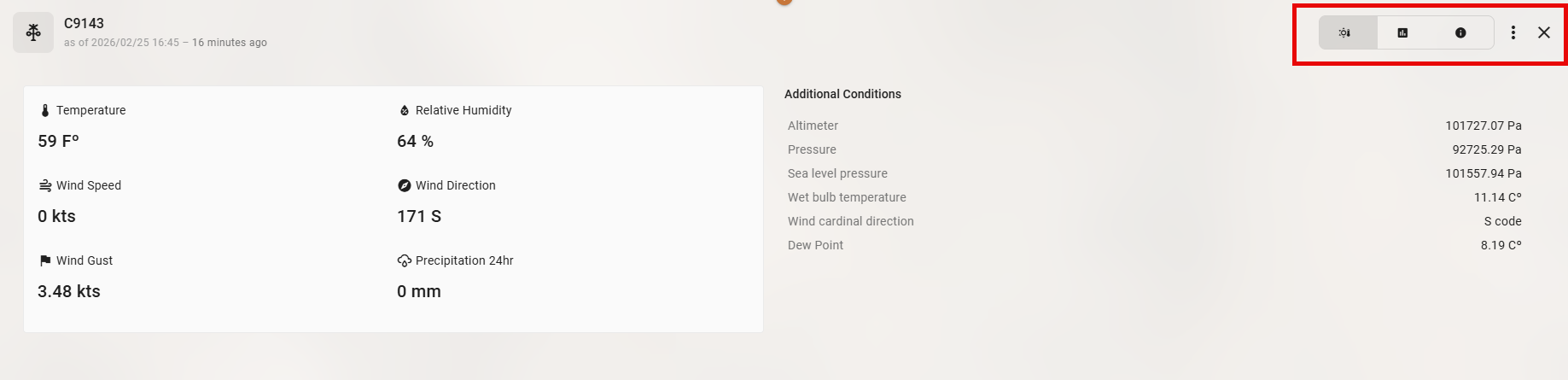Click the Wind Gust flag icon

point(45,260)
